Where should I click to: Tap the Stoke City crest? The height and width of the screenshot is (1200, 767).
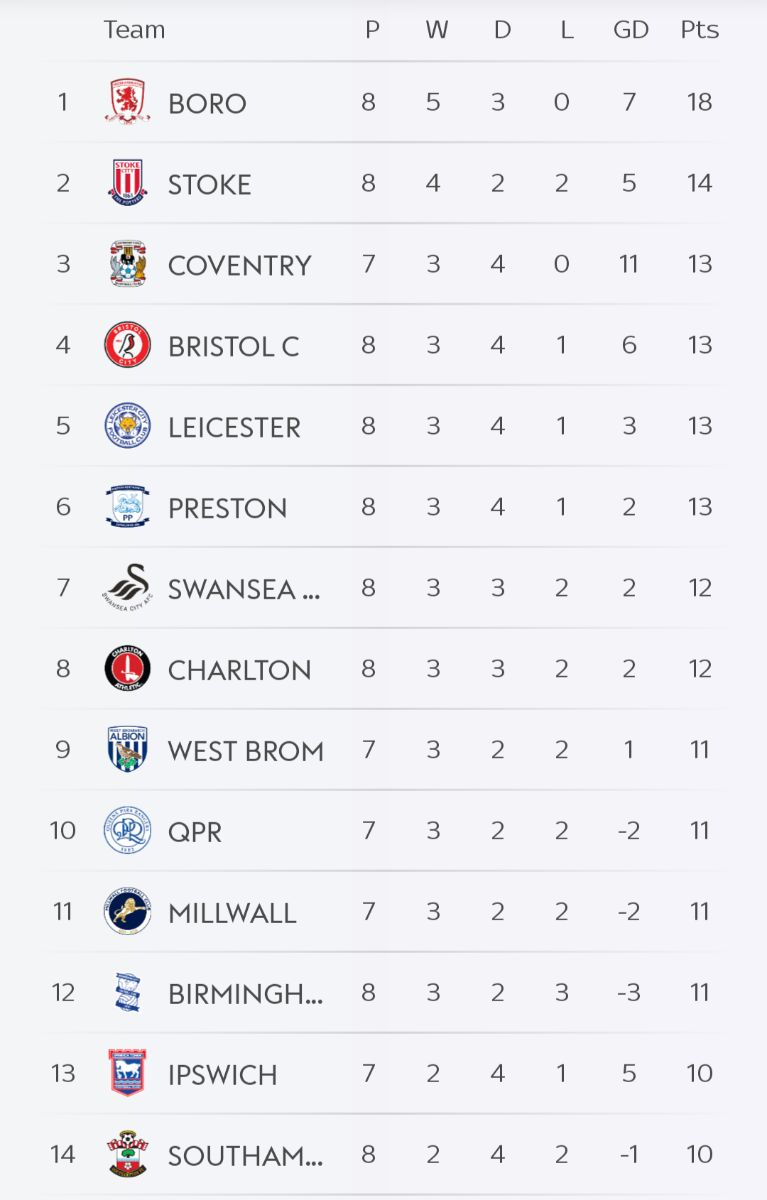click(x=128, y=183)
